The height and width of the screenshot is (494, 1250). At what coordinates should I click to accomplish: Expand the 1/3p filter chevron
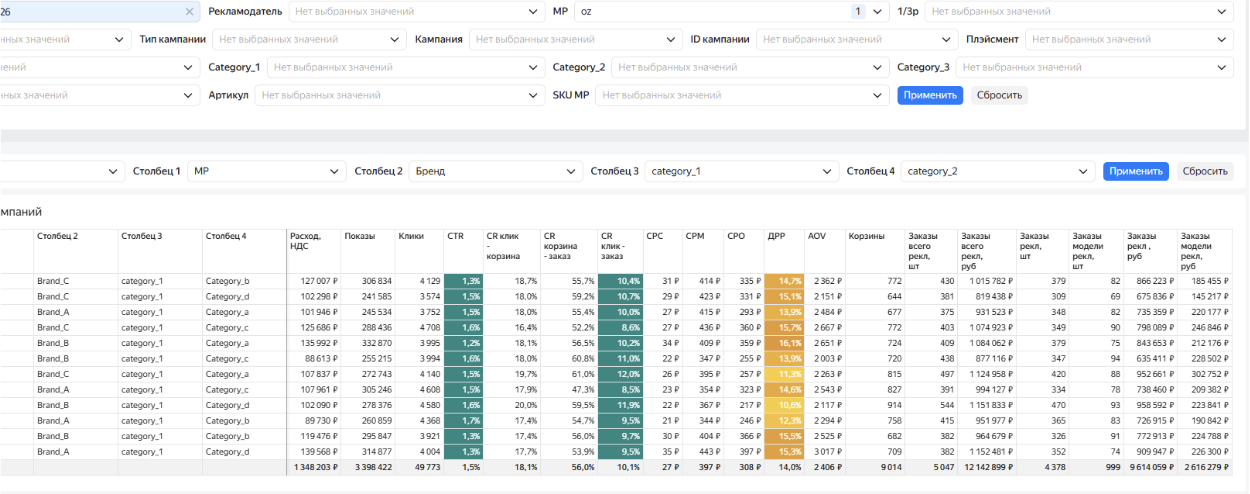(x=1222, y=12)
